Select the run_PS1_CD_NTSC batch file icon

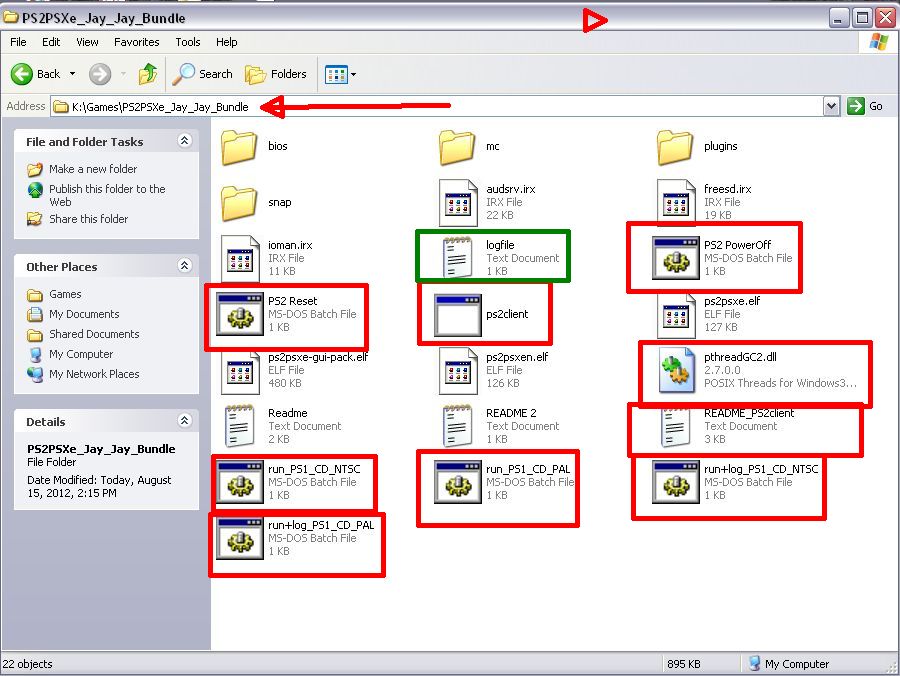pos(239,482)
